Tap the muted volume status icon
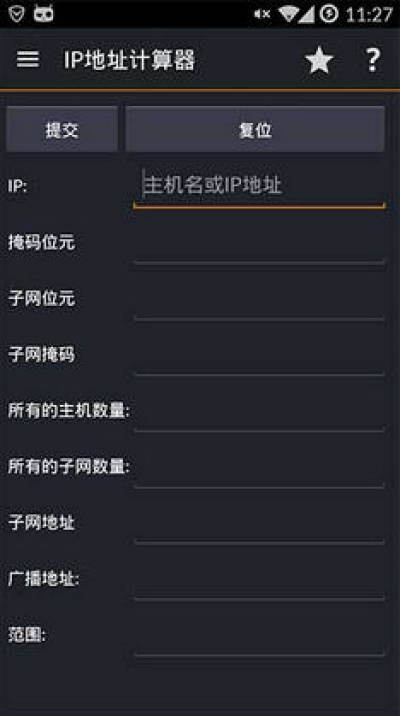 tap(262, 14)
